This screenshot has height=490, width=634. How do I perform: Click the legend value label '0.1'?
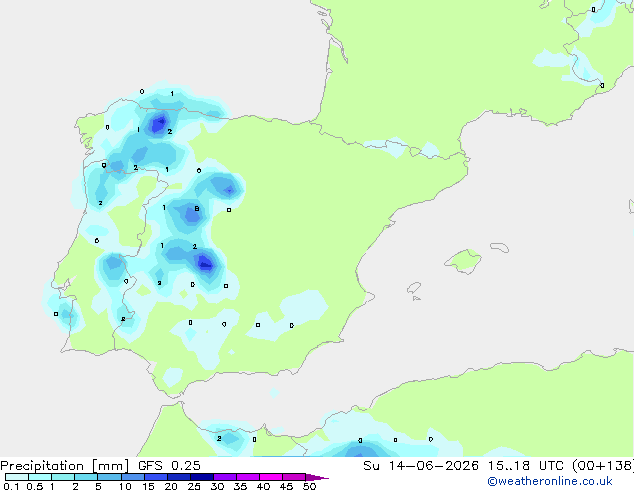pos(11,486)
